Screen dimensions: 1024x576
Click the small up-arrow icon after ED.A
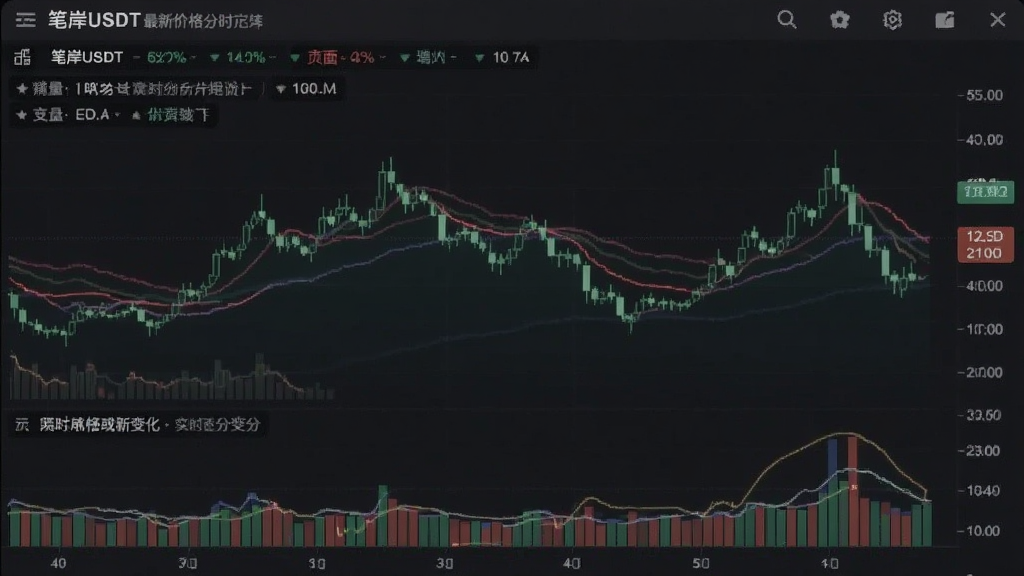coord(136,116)
